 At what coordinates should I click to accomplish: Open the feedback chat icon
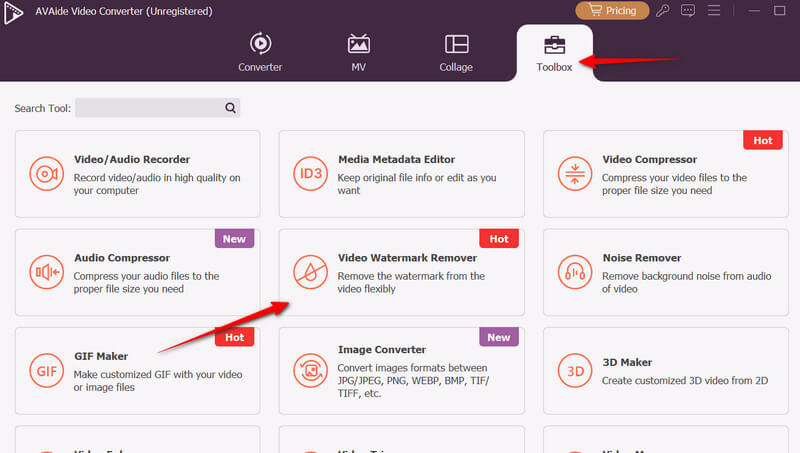tap(688, 10)
